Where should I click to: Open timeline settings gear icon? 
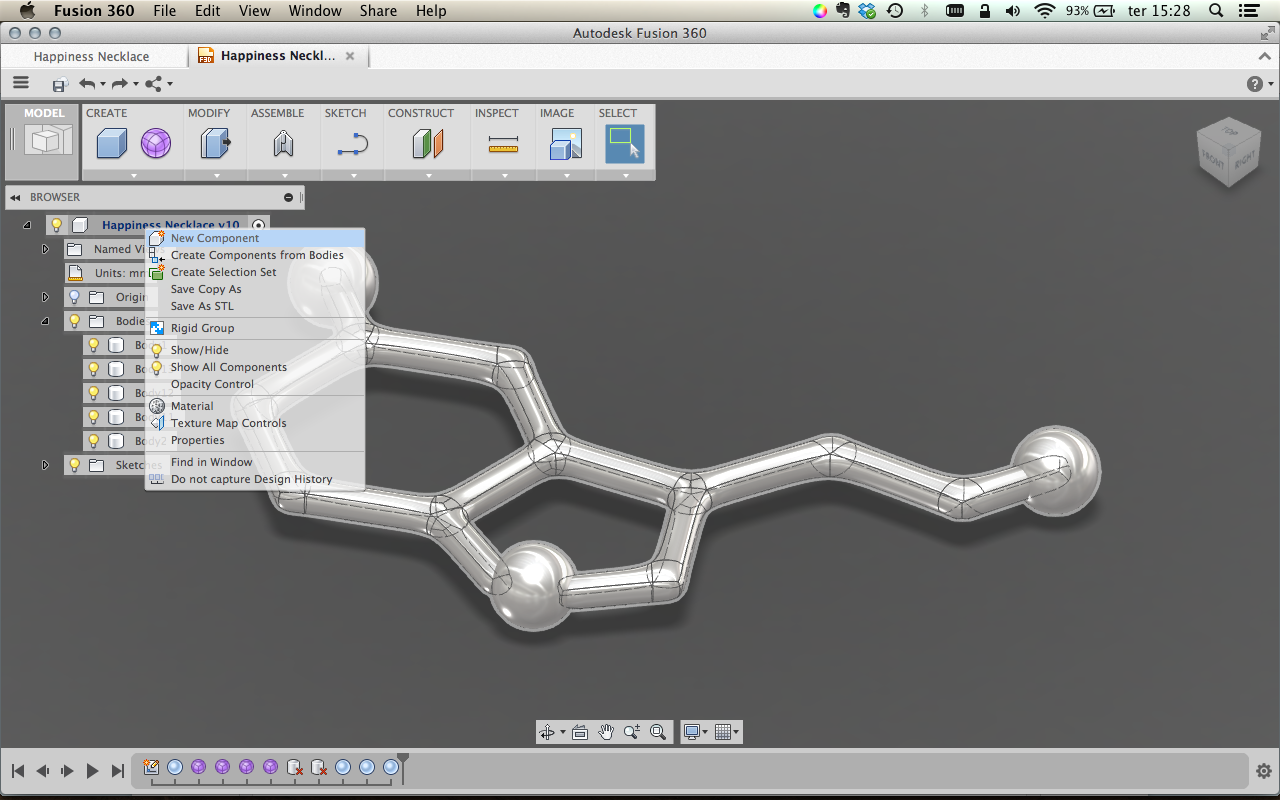(x=1263, y=771)
